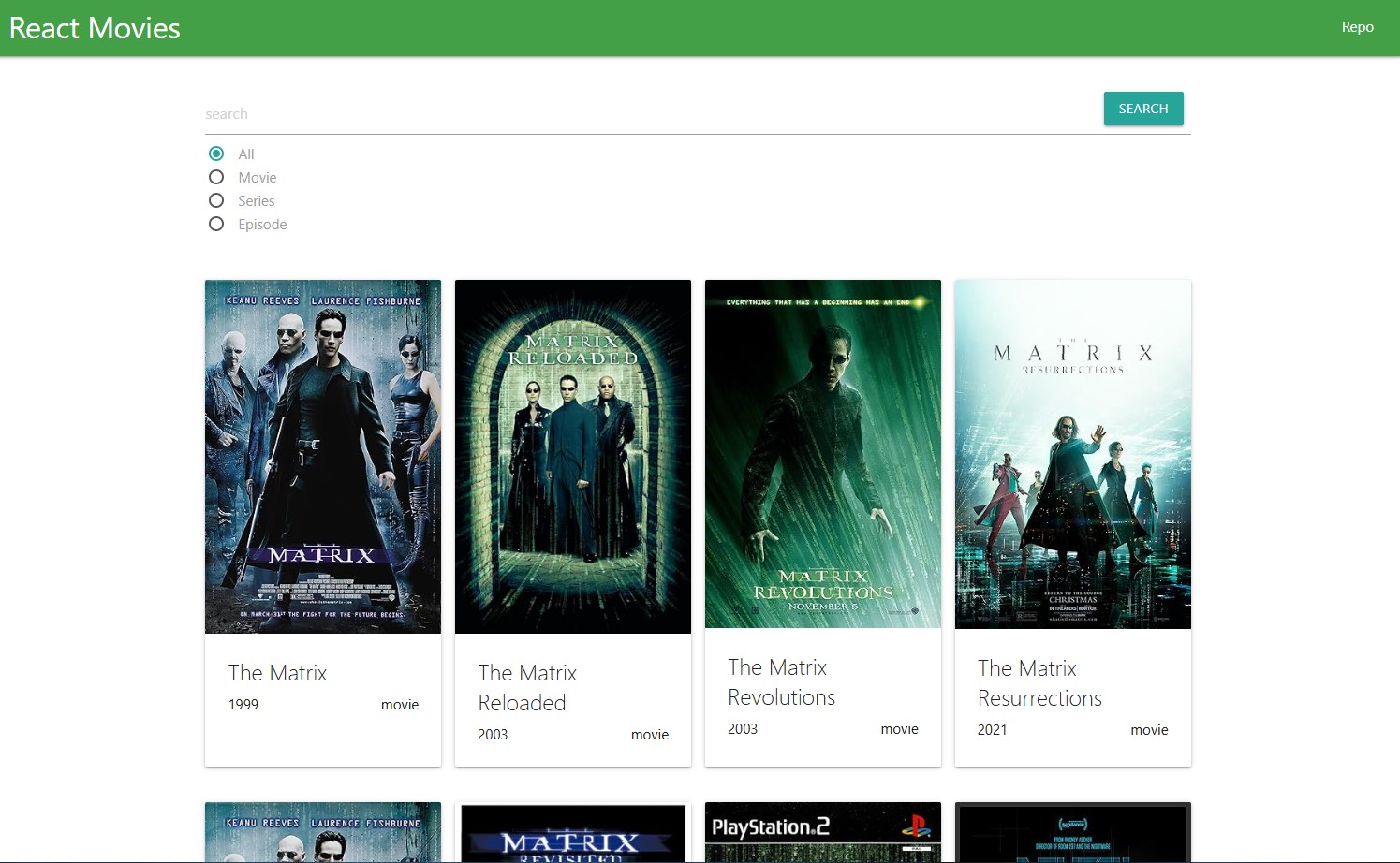Viewport: 1400px width, 863px height.
Task: Select the Episode radio option
Action: [216, 224]
